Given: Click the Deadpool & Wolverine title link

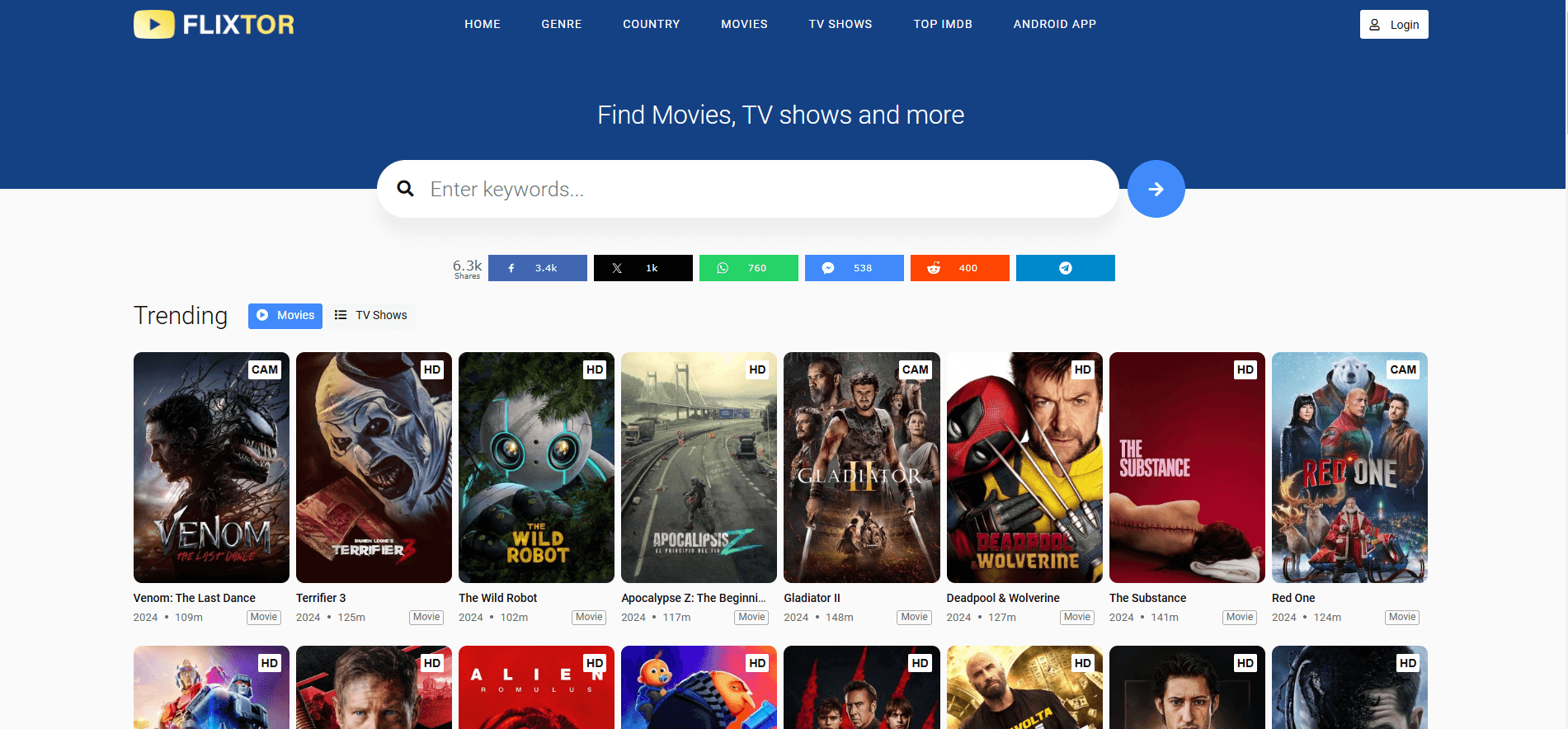Looking at the screenshot, I should pos(1003,598).
